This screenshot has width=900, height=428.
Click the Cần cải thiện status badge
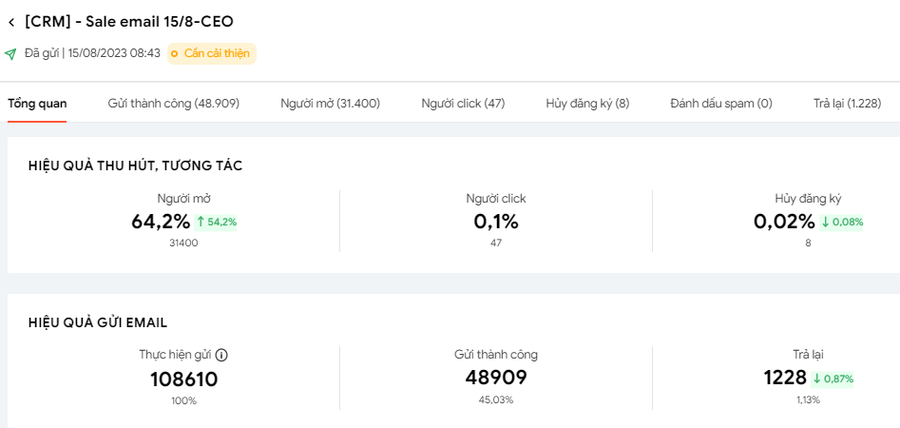point(212,54)
